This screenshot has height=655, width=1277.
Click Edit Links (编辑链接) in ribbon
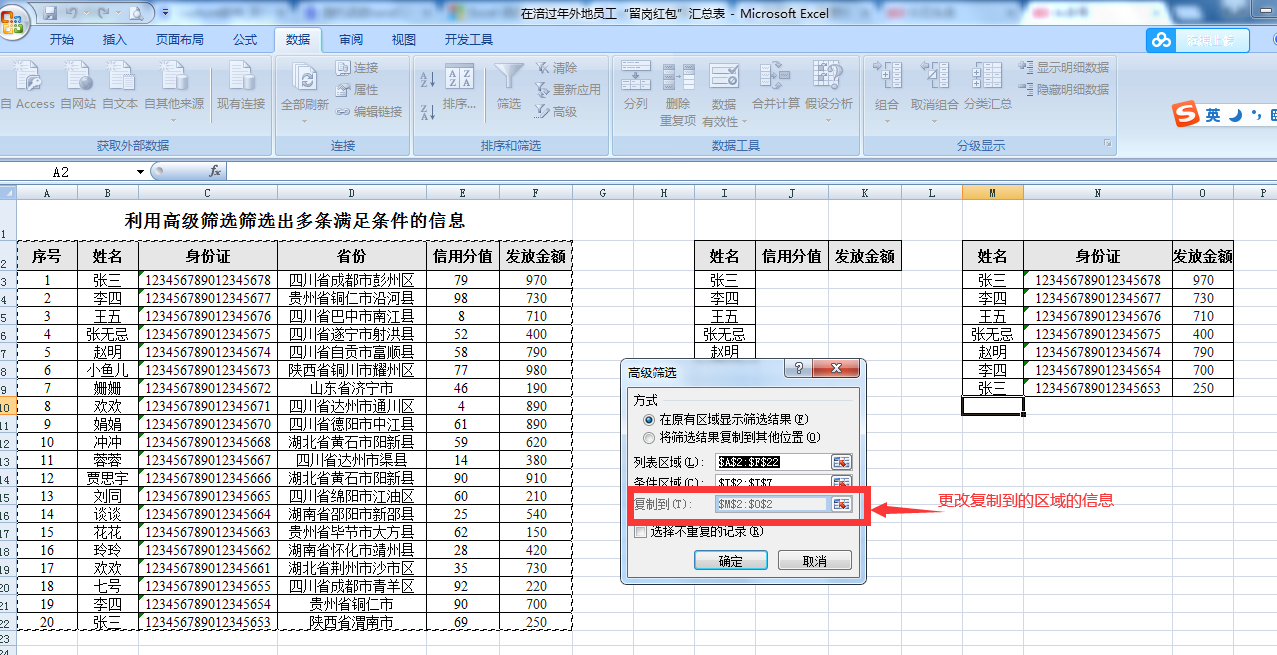[369, 112]
